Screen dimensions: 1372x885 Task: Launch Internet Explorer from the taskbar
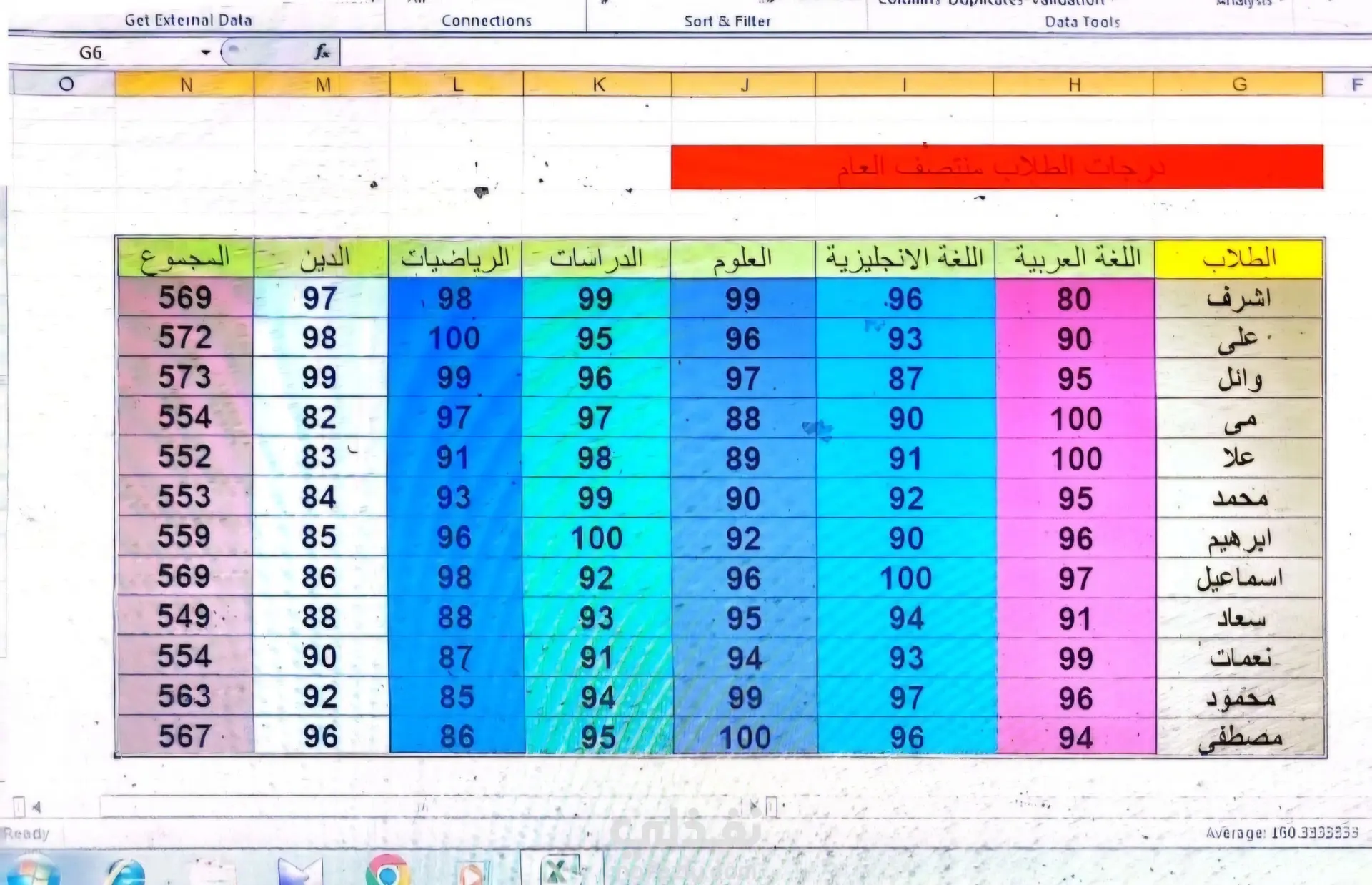[x=126, y=874]
